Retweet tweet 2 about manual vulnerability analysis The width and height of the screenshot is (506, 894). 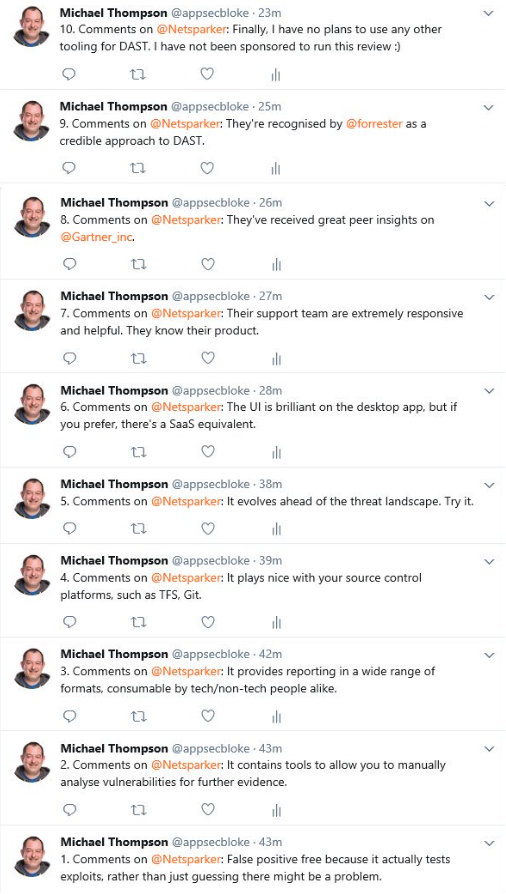pos(138,810)
